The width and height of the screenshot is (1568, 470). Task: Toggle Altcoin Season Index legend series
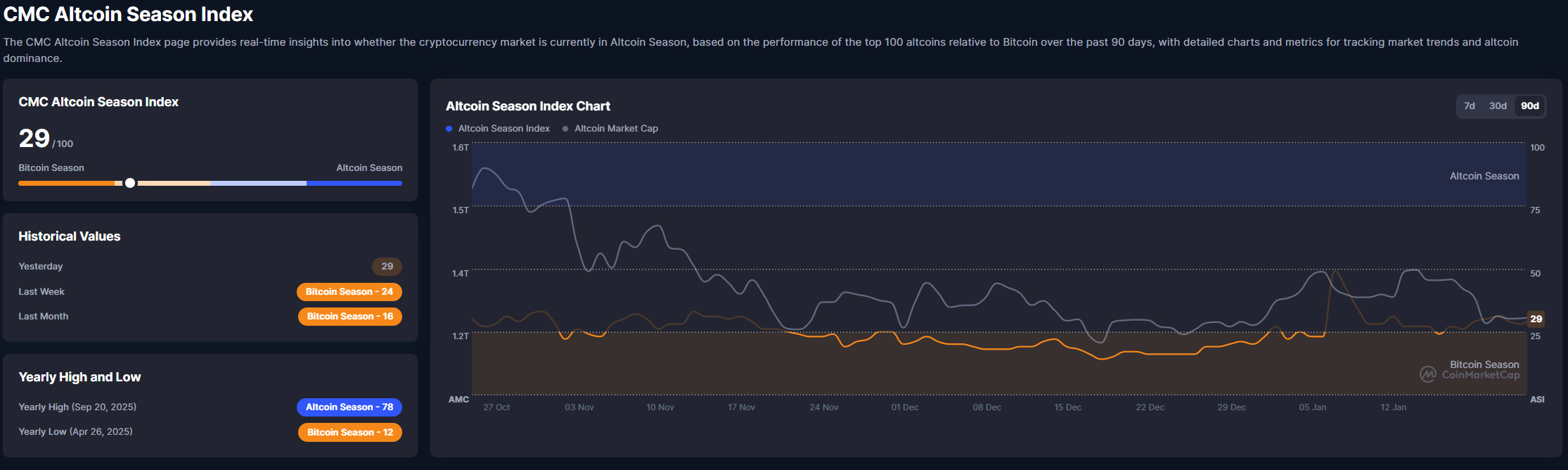pos(498,129)
